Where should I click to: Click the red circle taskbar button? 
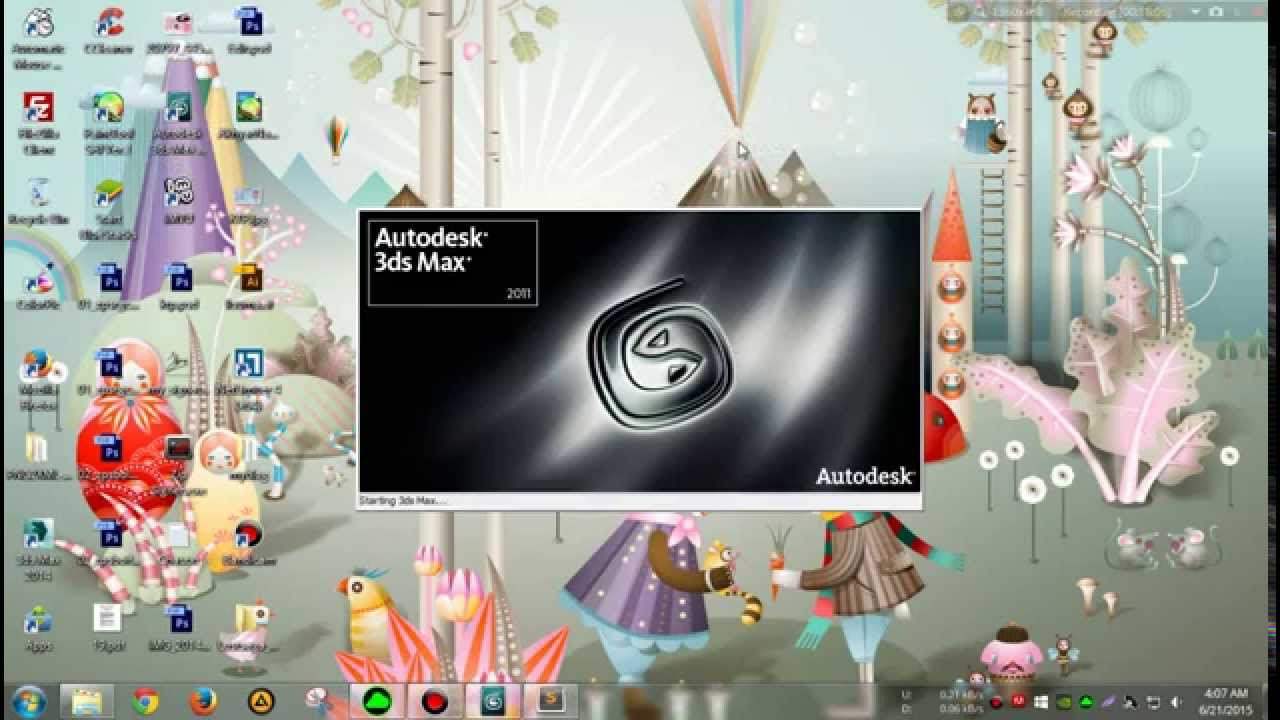pos(434,701)
